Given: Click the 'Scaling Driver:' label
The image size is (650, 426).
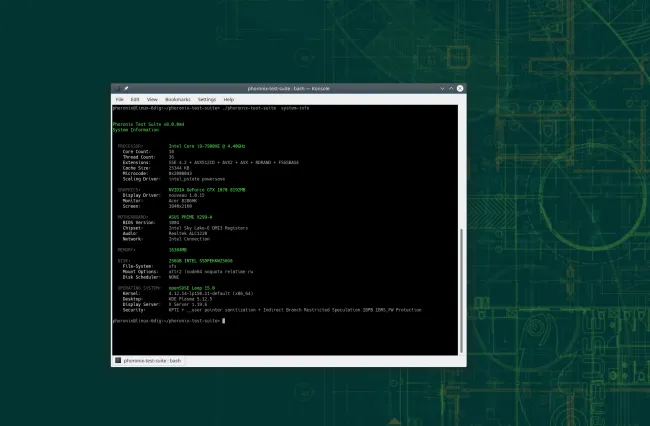Looking at the screenshot, I should pos(141,179).
